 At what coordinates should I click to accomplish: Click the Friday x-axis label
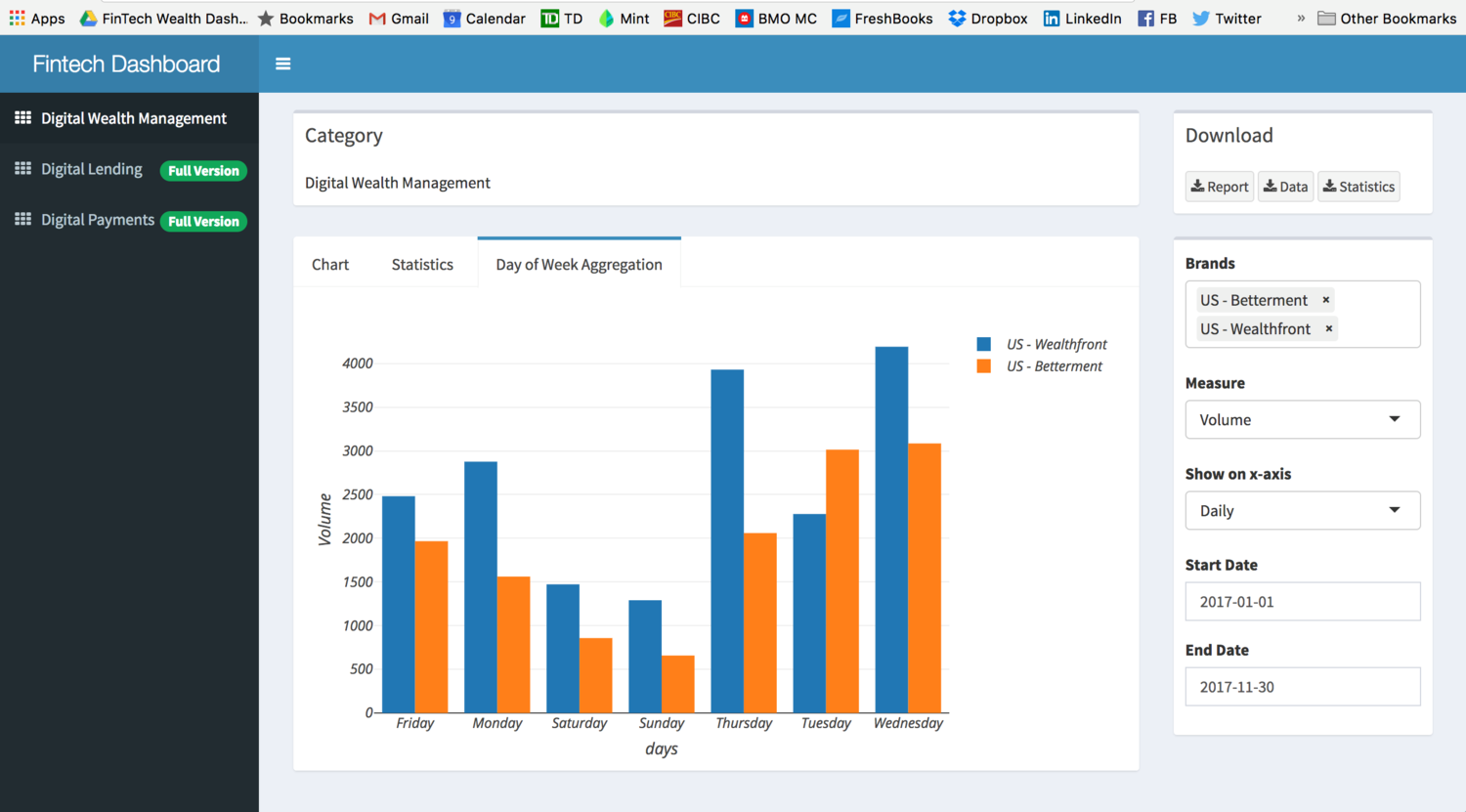point(415,723)
